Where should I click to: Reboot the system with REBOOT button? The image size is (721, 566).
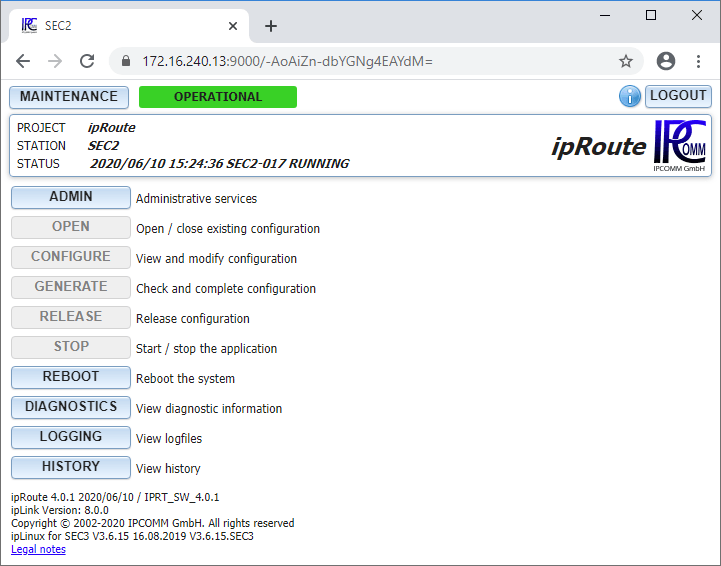point(71,377)
